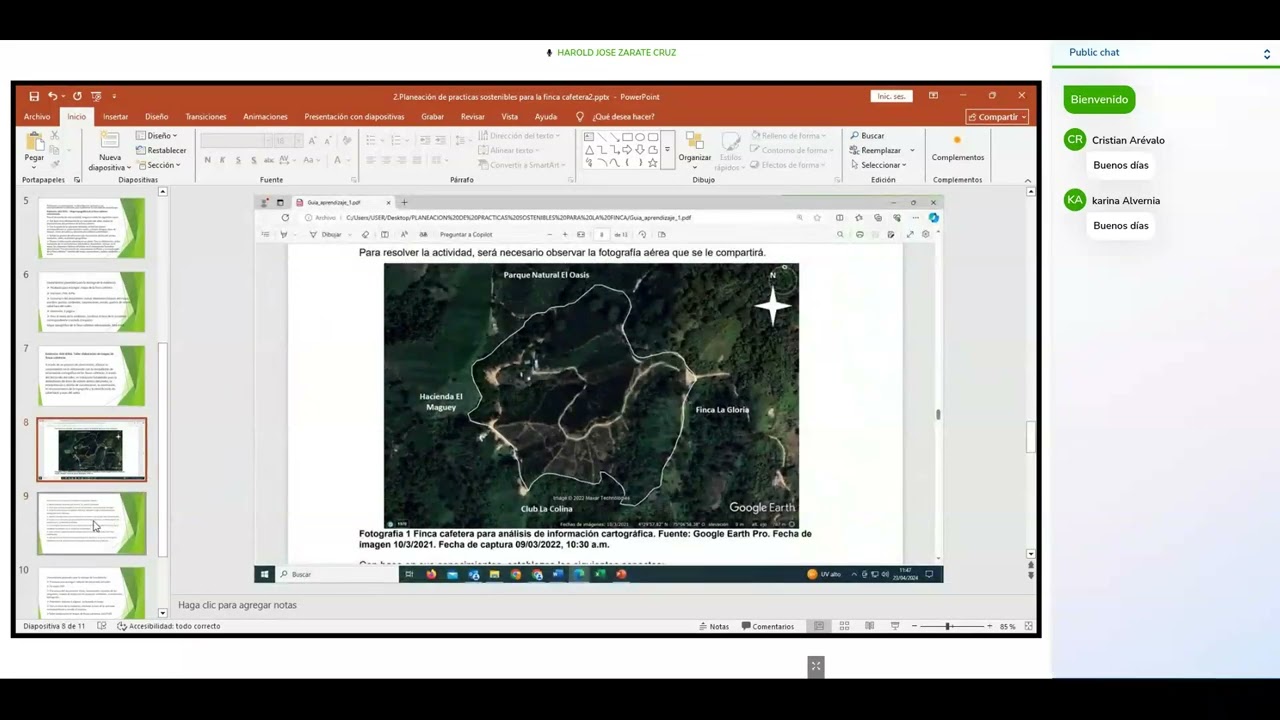The width and height of the screenshot is (1280, 720).
Task: Click the clear formatting icon in Fuente
Action: [x=346, y=141]
